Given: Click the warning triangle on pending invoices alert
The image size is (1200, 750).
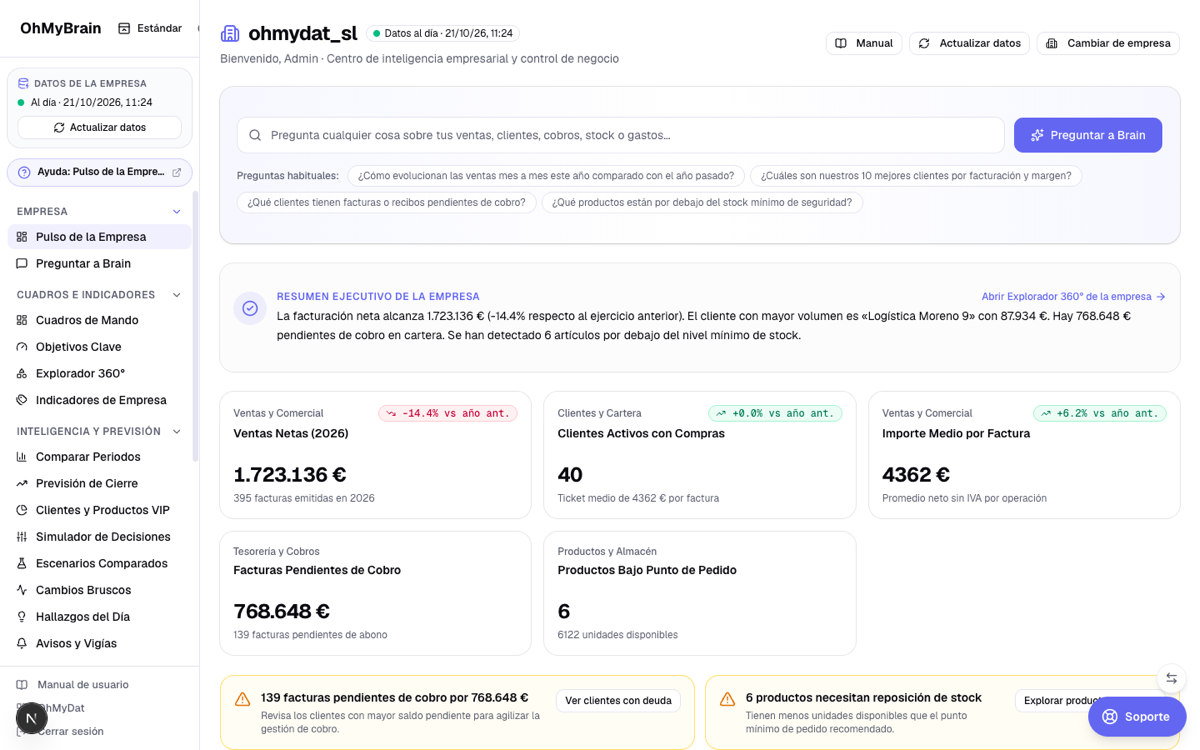Looking at the screenshot, I should pos(242,700).
